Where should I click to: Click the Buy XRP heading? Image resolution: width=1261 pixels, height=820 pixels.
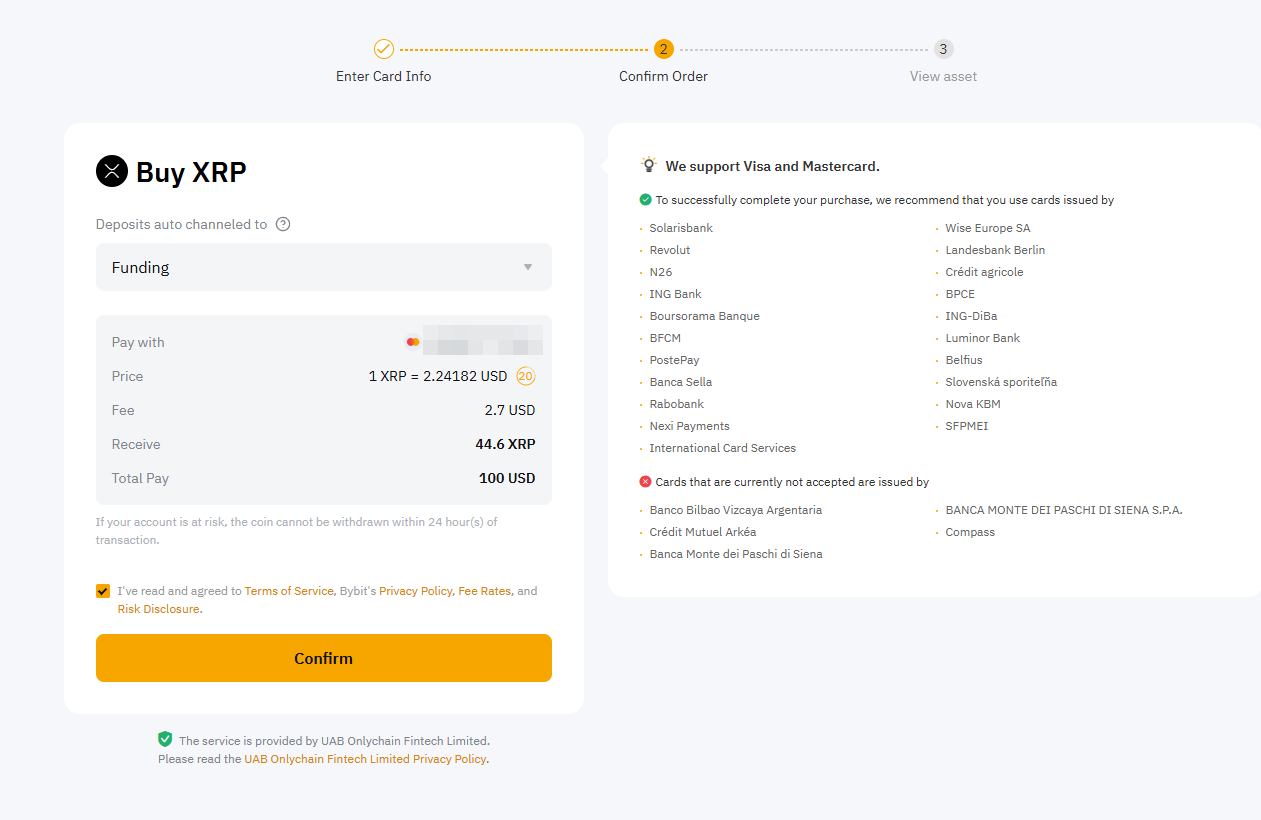click(191, 172)
